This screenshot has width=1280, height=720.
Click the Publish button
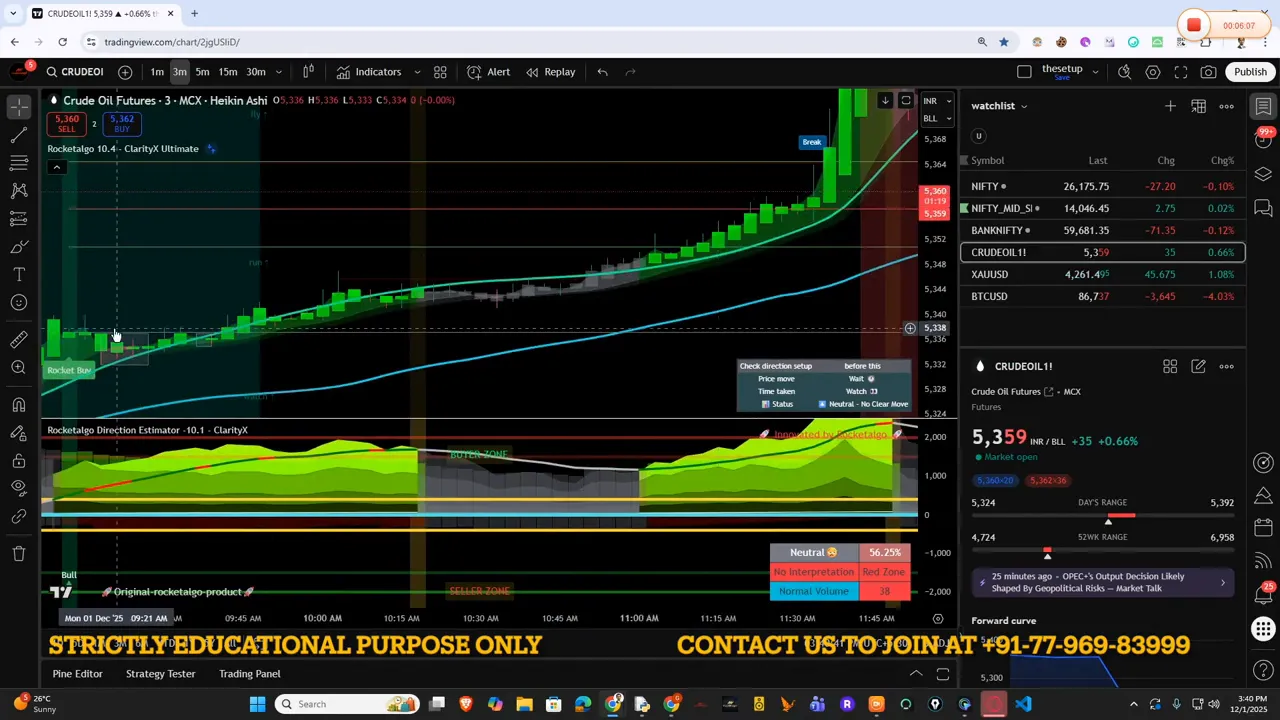[1251, 71]
